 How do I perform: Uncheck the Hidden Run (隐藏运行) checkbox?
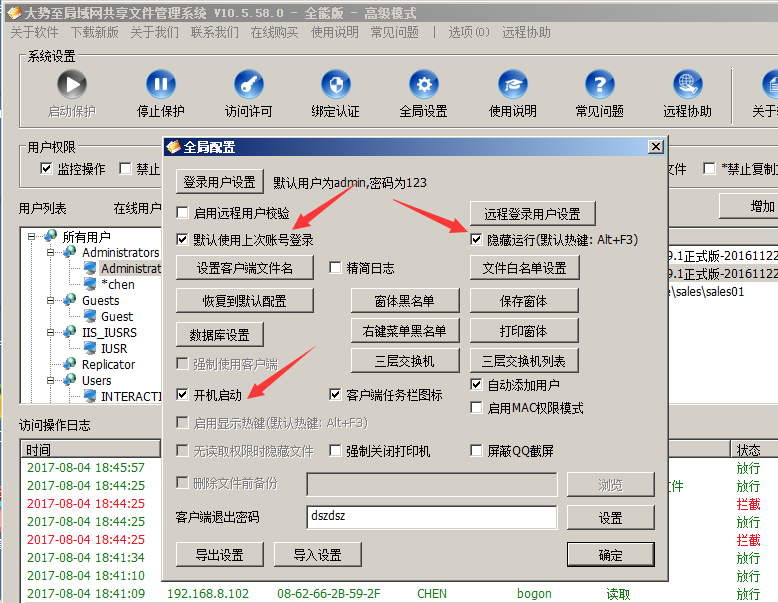tap(477, 240)
